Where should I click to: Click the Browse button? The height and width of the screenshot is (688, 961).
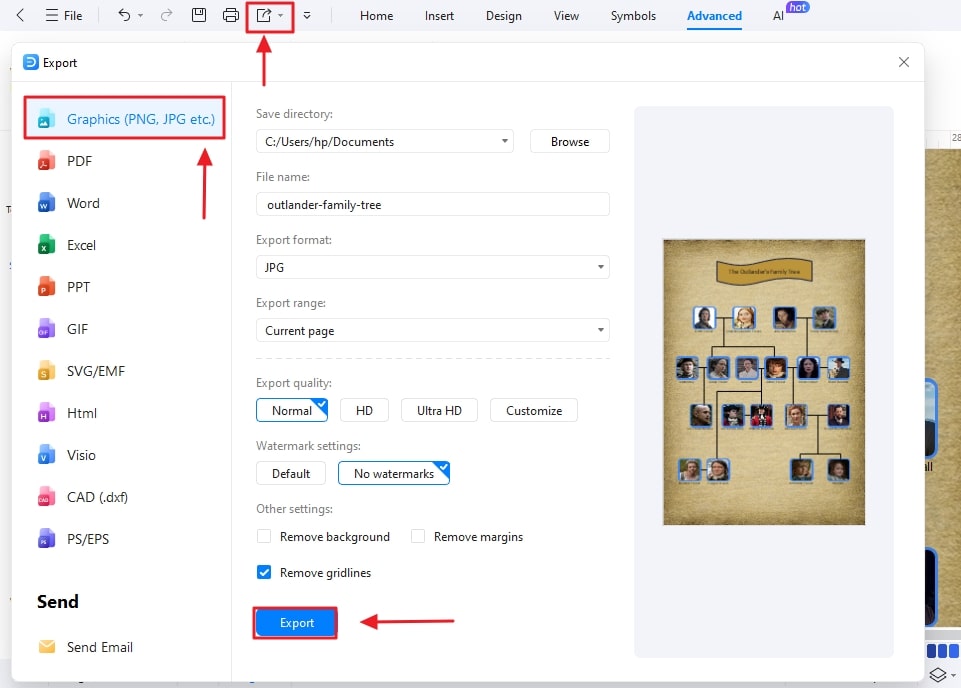tap(569, 141)
